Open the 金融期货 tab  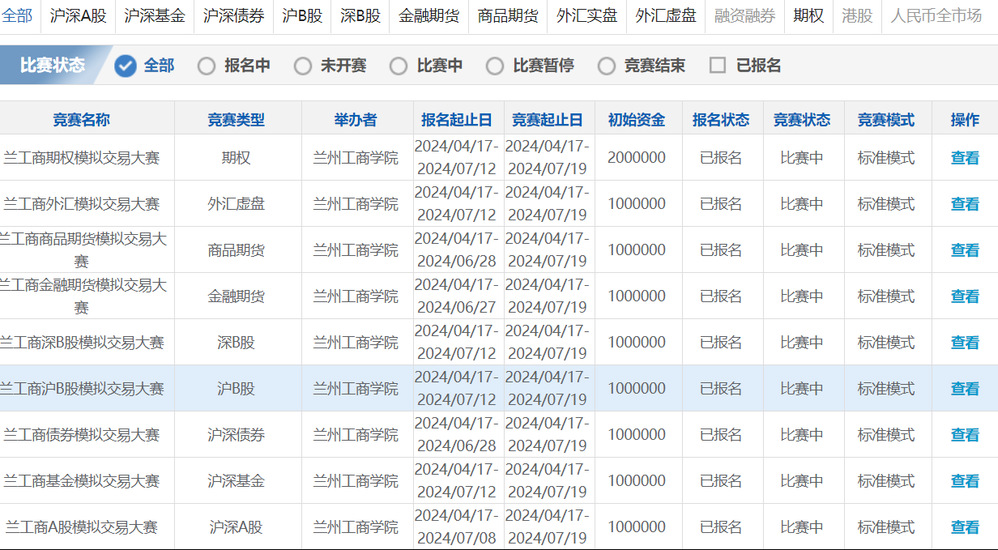[429, 16]
